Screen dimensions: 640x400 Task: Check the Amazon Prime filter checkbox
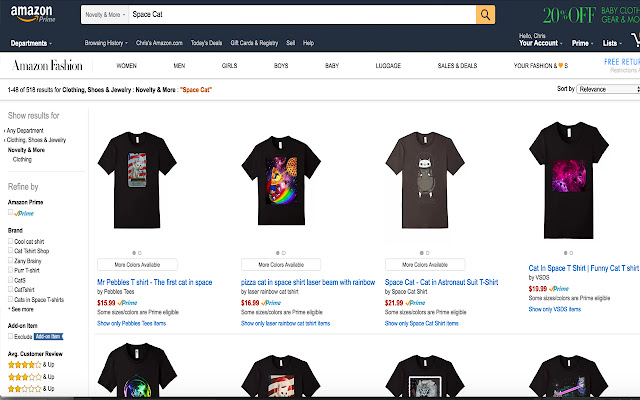click(x=10, y=213)
